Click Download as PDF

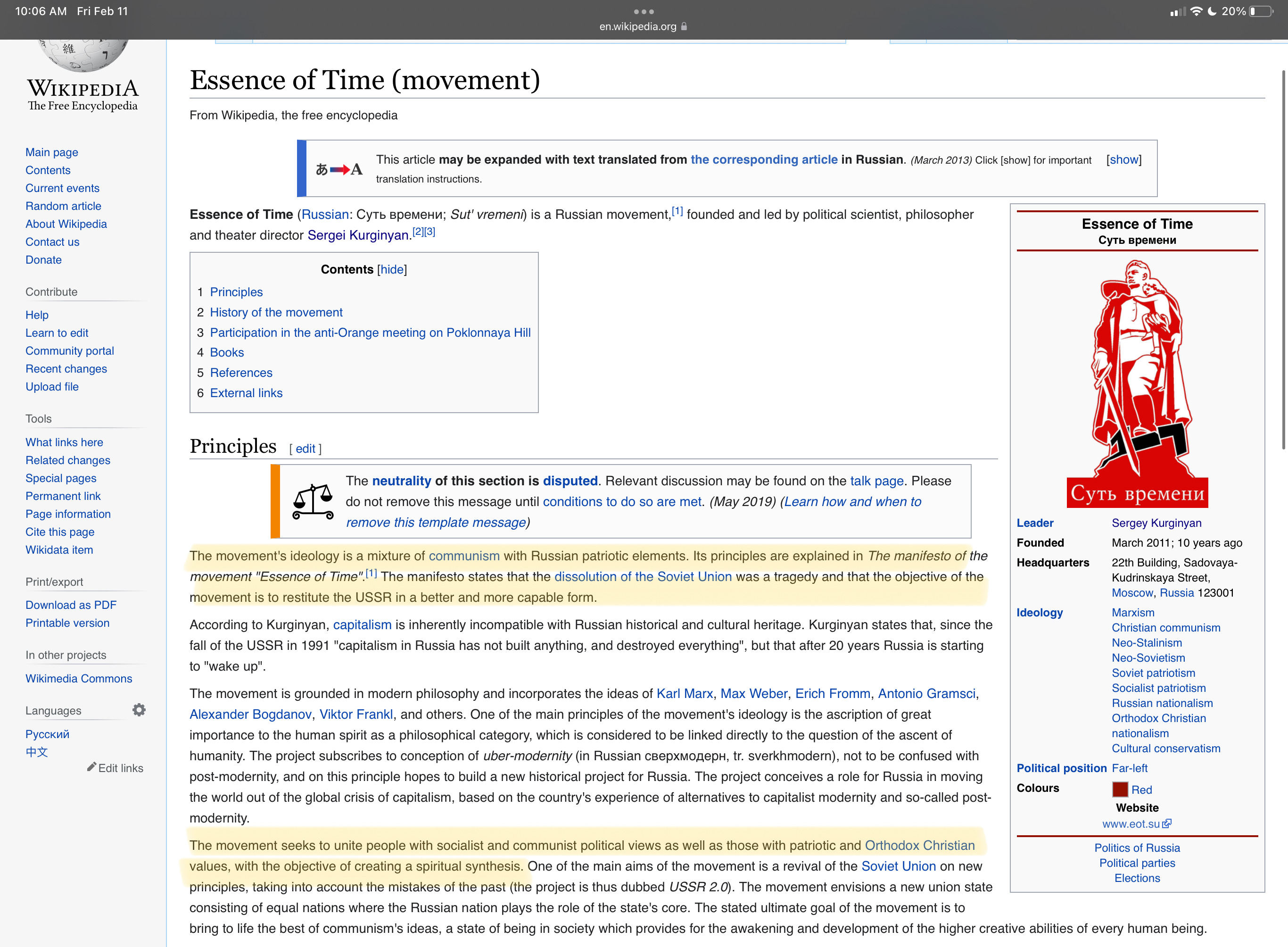71,605
